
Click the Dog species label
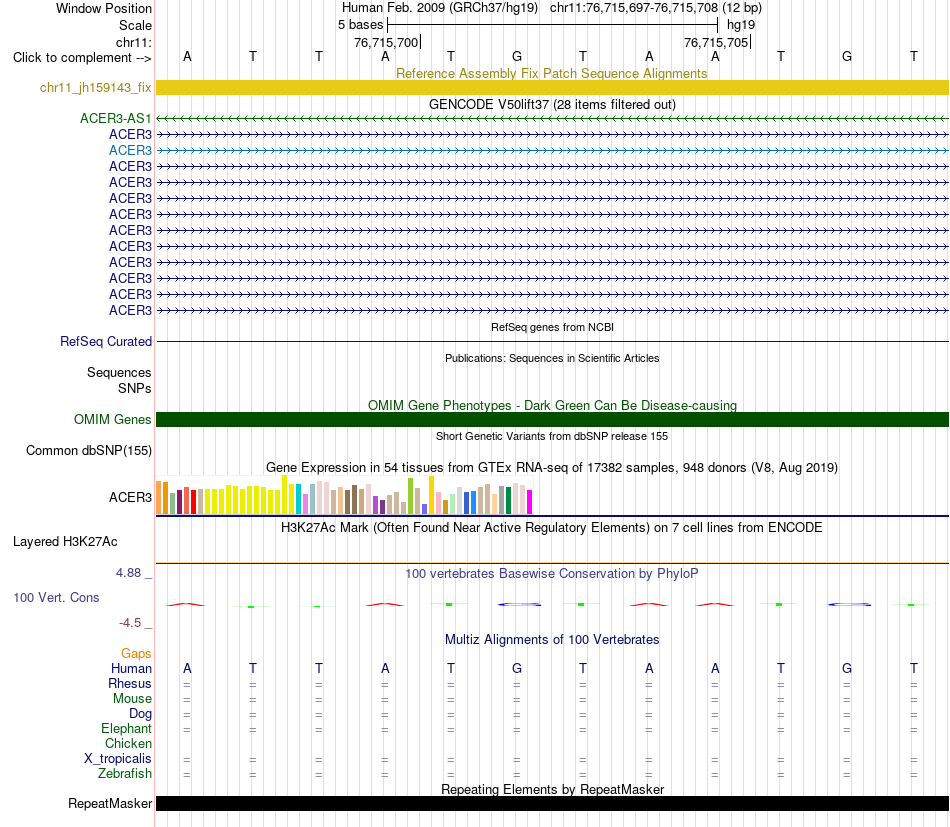(141, 714)
